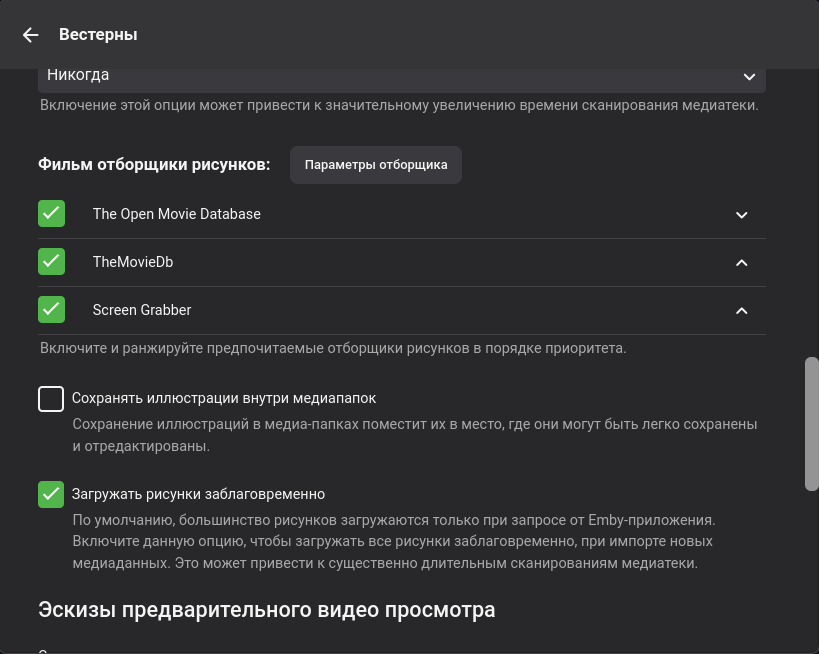Click the Сохранять иллюстрации внутри медиапапок label
Image resolution: width=819 pixels, height=654 pixels.
click(224, 398)
